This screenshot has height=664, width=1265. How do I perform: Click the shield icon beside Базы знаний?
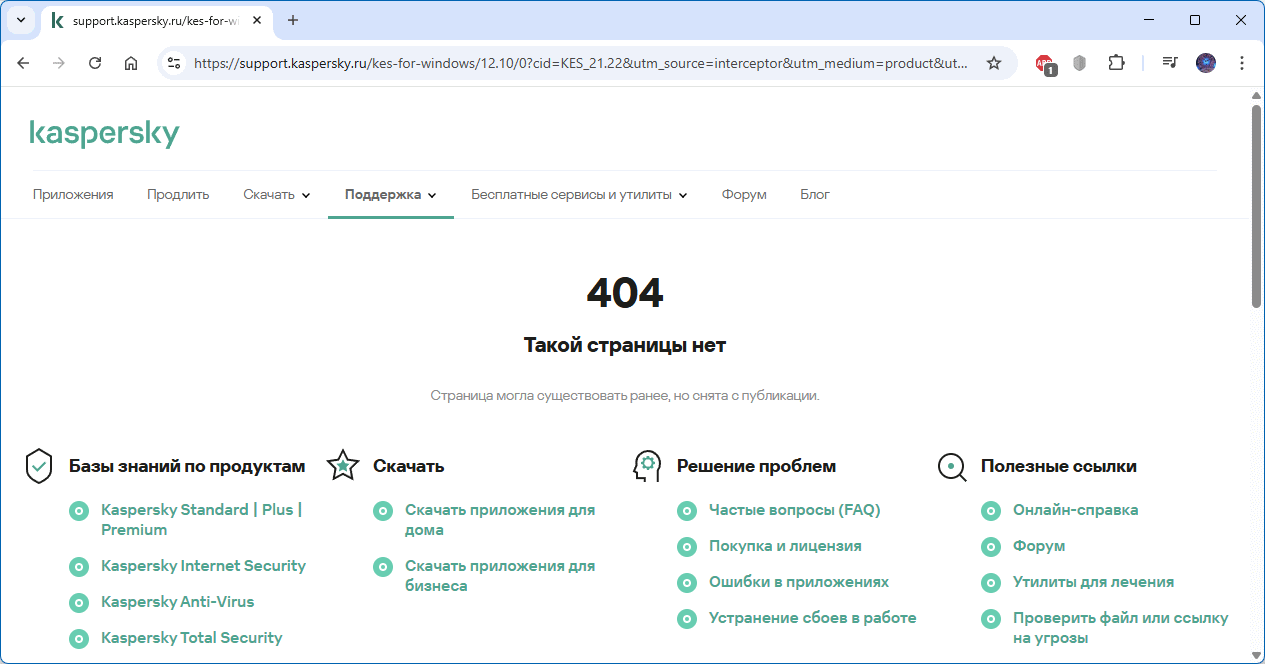(x=39, y=466)
